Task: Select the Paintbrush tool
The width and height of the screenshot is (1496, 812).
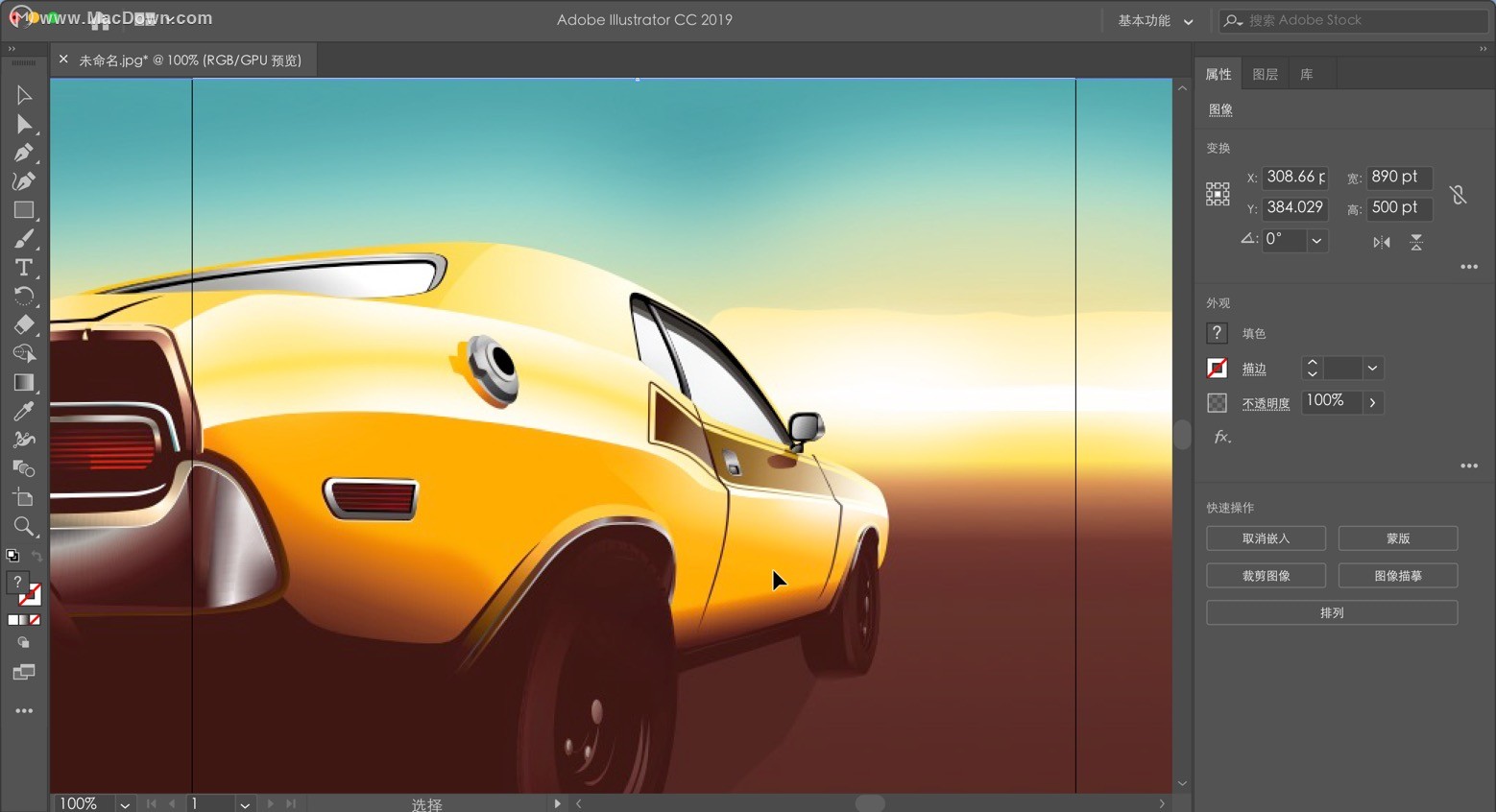Action: point(24,239)
